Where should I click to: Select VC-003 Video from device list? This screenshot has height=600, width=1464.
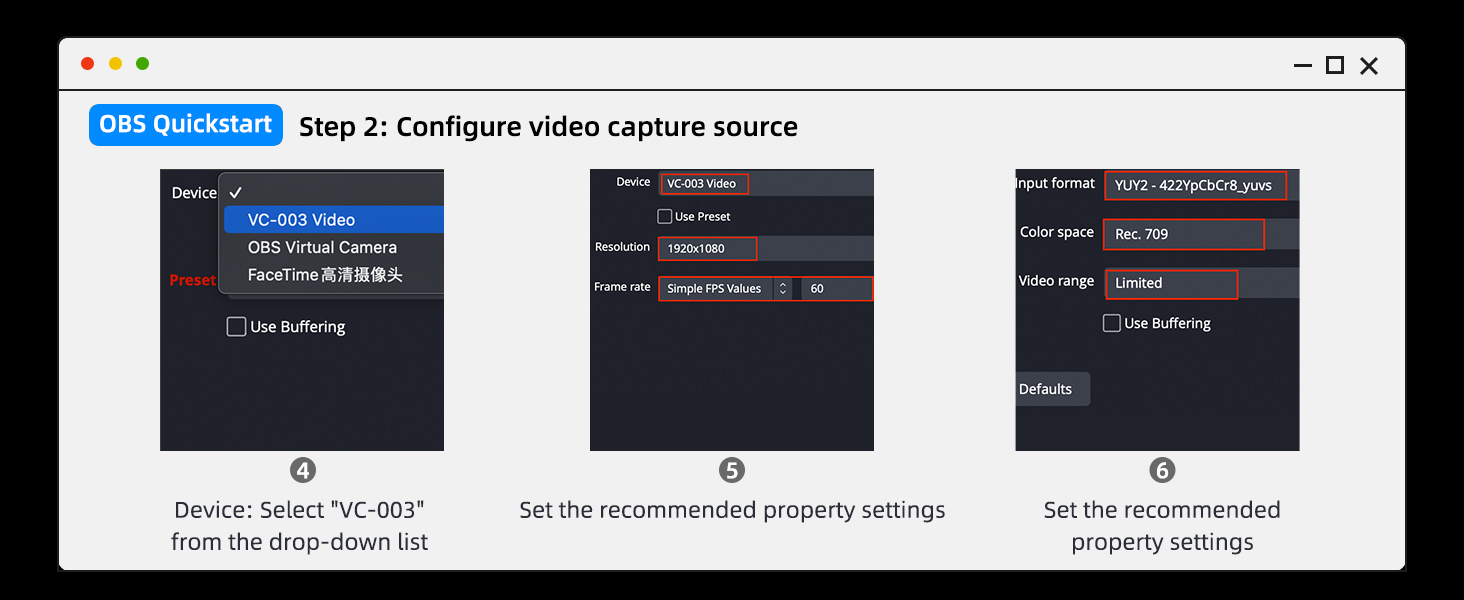(302, 220)
